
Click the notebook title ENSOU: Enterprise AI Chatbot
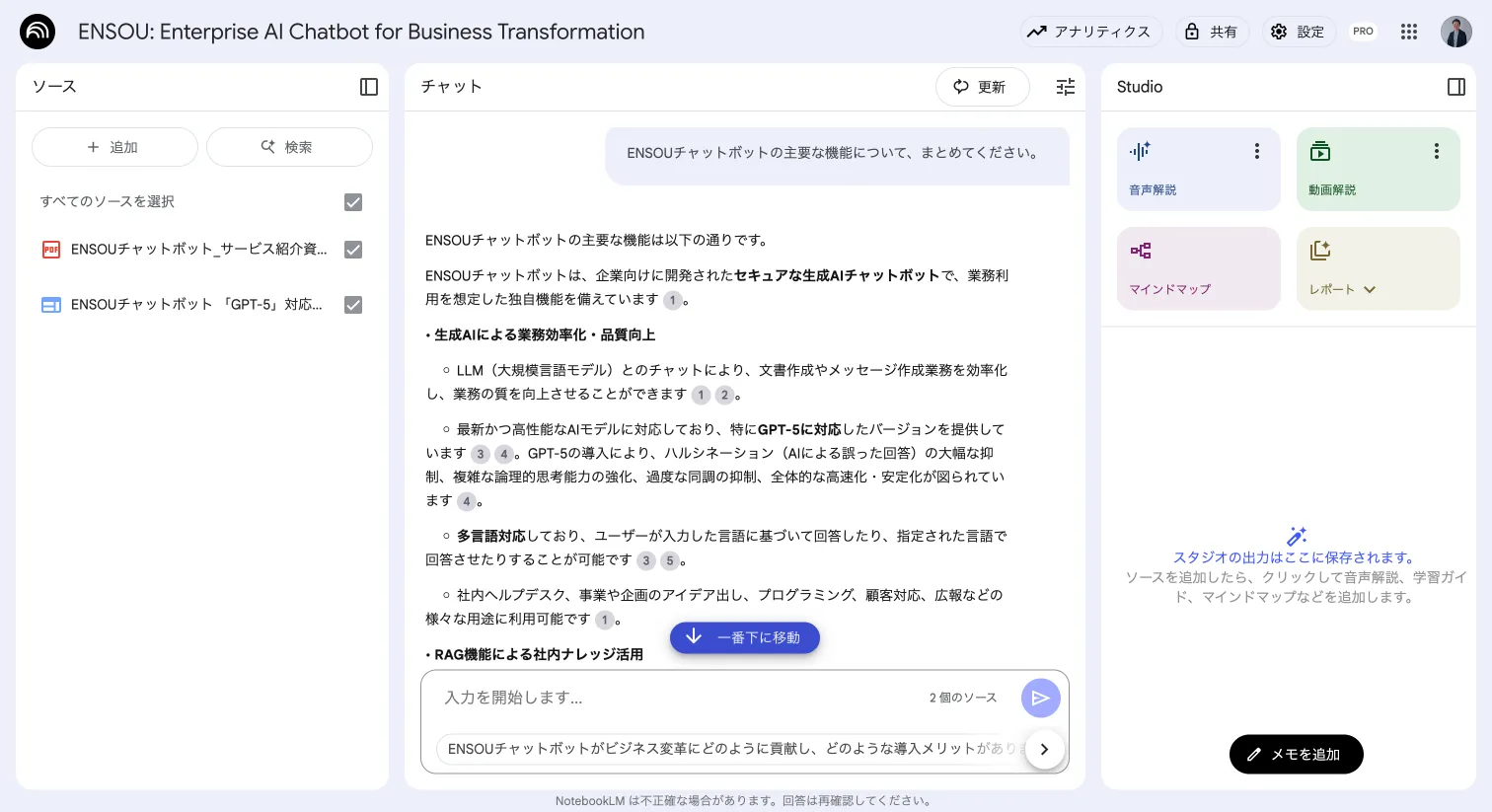click(361, 32)
